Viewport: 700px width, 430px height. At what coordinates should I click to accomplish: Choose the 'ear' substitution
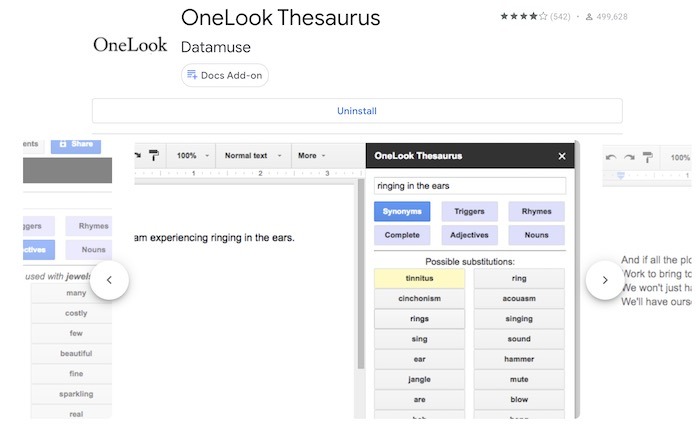[419, 359]
